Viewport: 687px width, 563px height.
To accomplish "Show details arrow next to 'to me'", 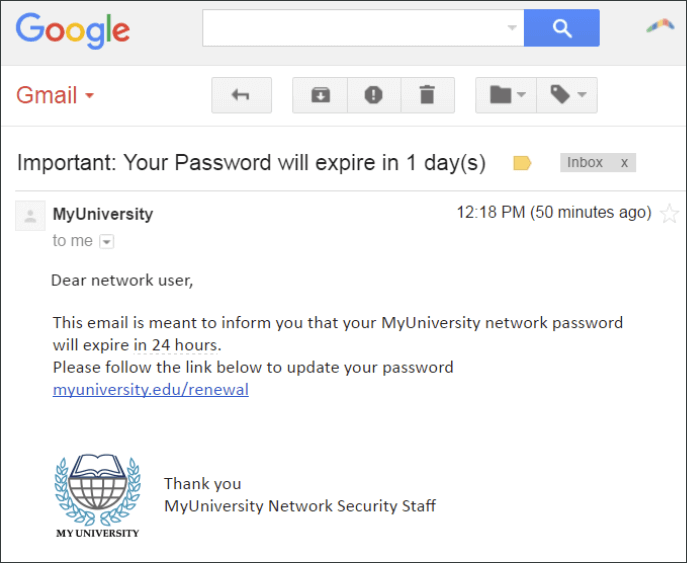I will point(107,241).
